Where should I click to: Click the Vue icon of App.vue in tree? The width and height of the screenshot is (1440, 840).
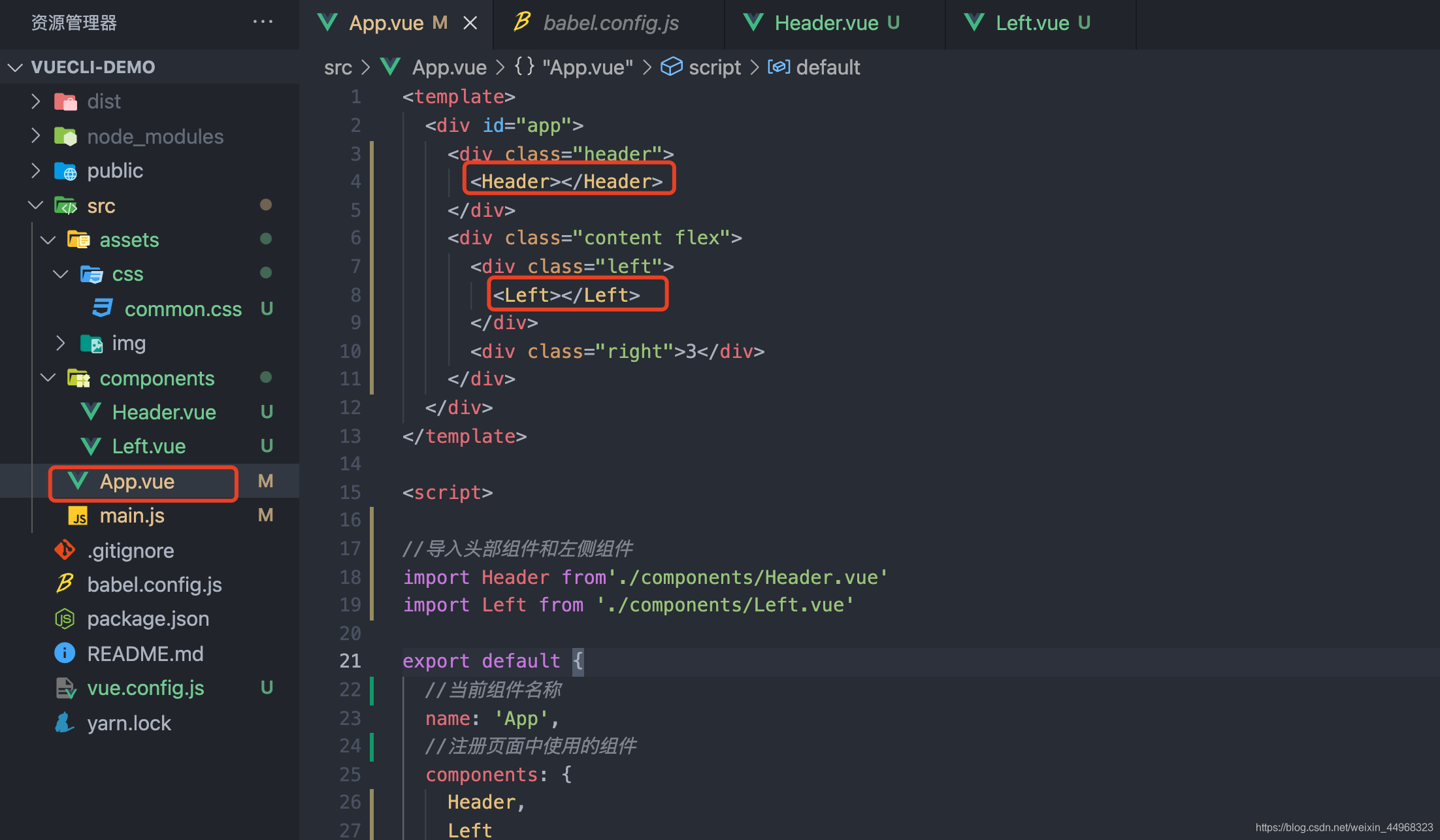78,481
